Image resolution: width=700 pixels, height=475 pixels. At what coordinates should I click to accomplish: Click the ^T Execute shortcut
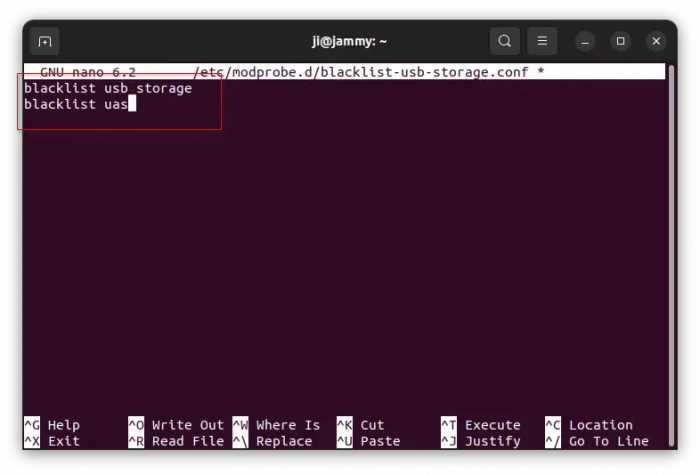click(x=480, y=425)
